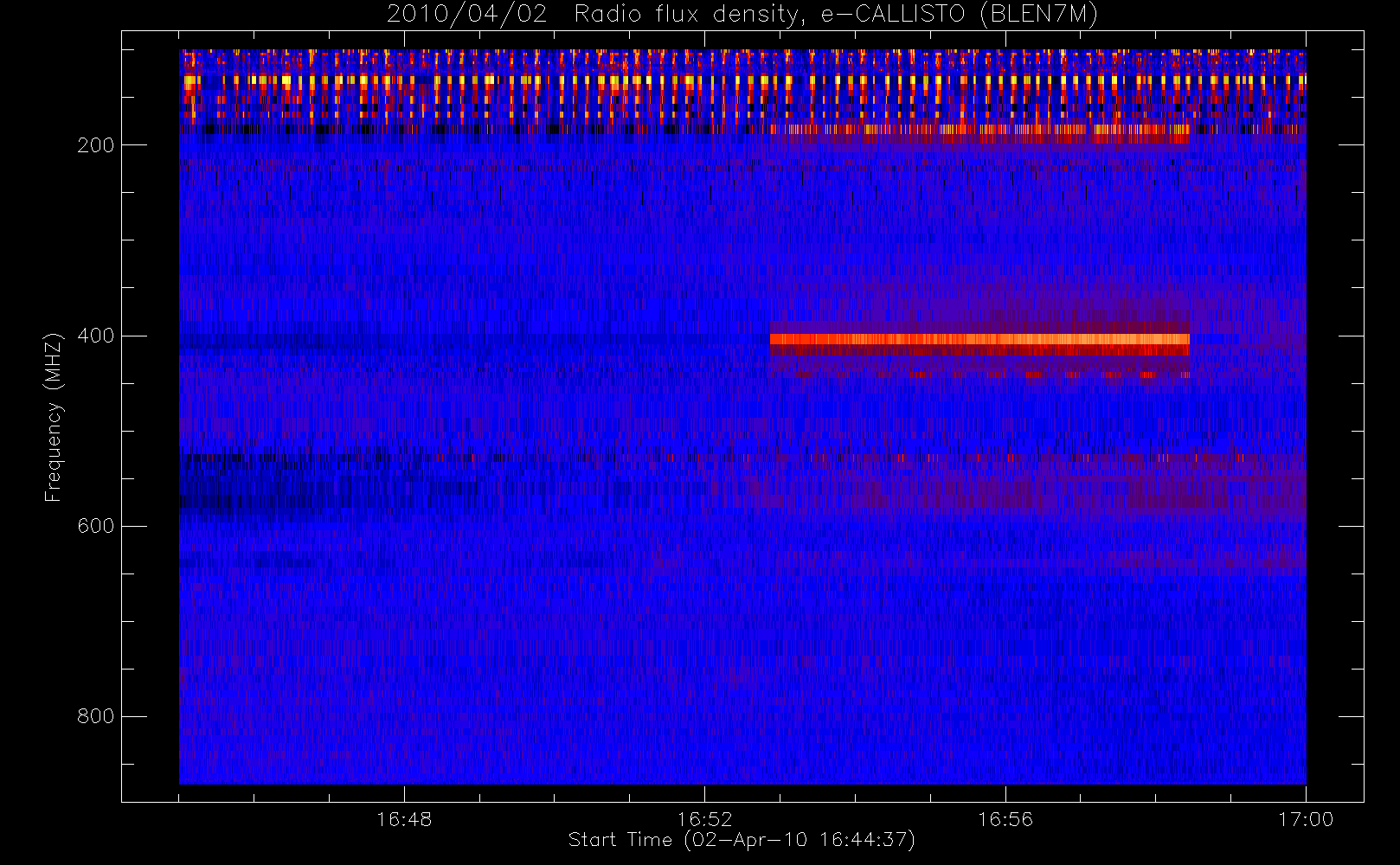Viewport: 1400px width, 865px height.
Task: Click the 16:52 time tick label
Action: [x=704, y=819]
